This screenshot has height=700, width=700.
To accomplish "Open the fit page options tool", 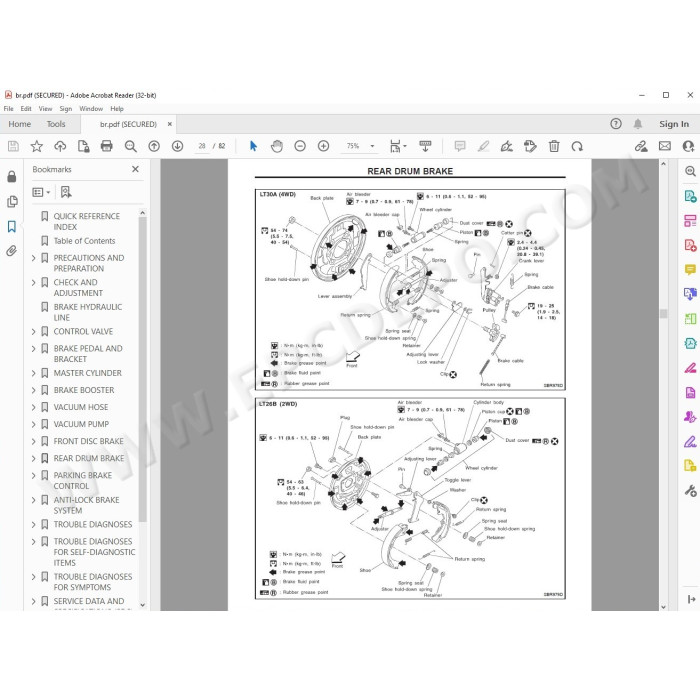I will coord(397,146).
